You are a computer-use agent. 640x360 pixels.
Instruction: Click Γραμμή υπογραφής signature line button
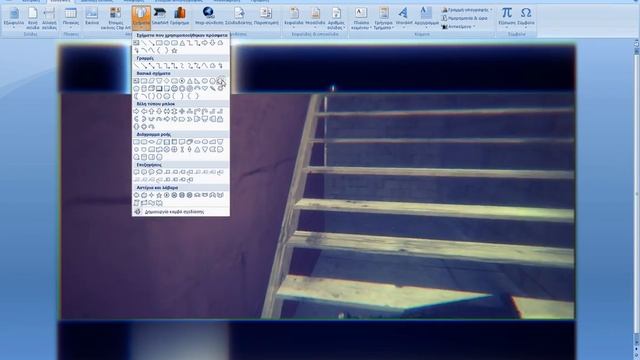pyautogui.click(x=467, y=10)
